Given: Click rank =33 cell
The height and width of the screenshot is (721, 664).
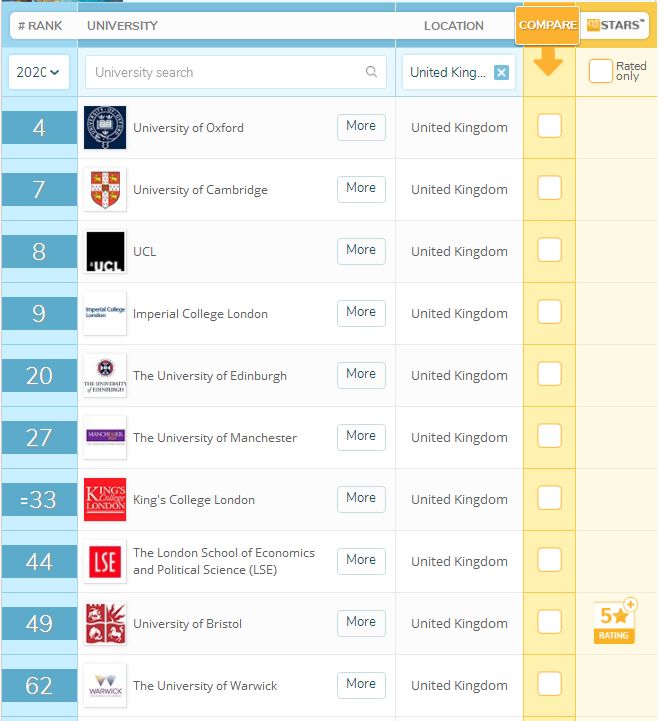Looking at the screenshot, I should pos(39,499).
